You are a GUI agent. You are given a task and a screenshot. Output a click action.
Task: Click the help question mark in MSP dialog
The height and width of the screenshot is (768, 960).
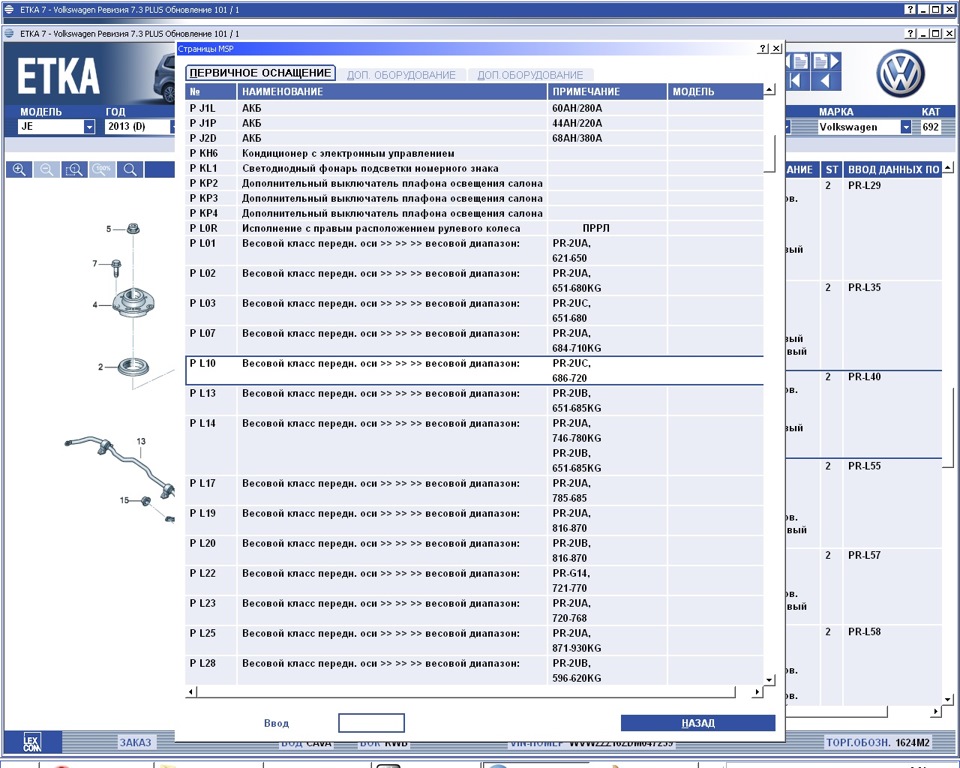point(763,48)
